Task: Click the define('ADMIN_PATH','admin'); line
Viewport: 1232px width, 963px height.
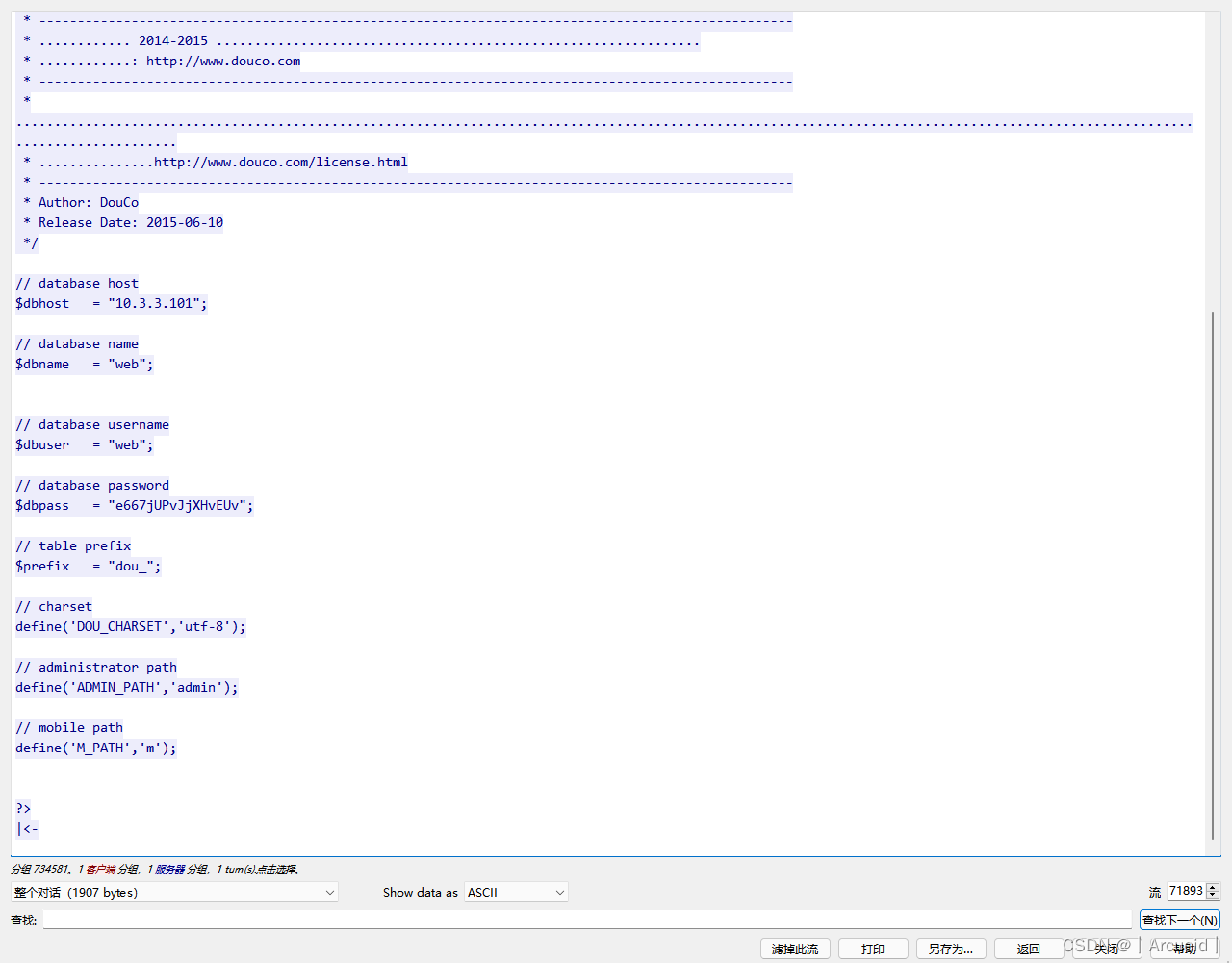Action: click(x=127, y=687)
